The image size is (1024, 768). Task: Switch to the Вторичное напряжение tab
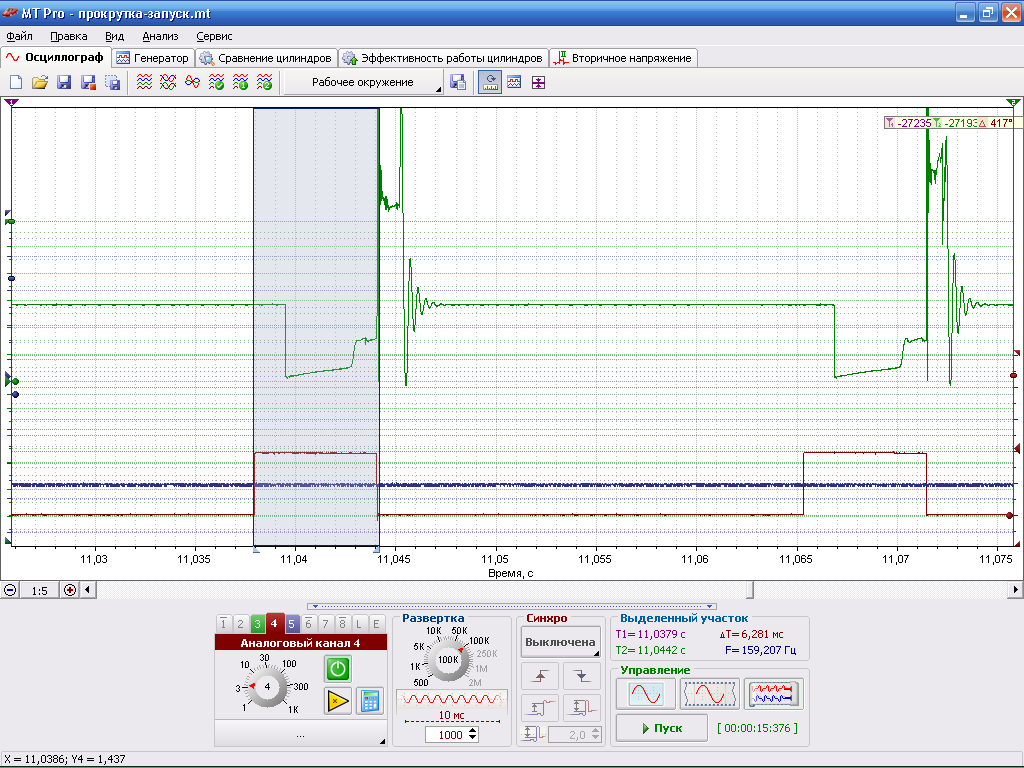(x=623, y=58)
